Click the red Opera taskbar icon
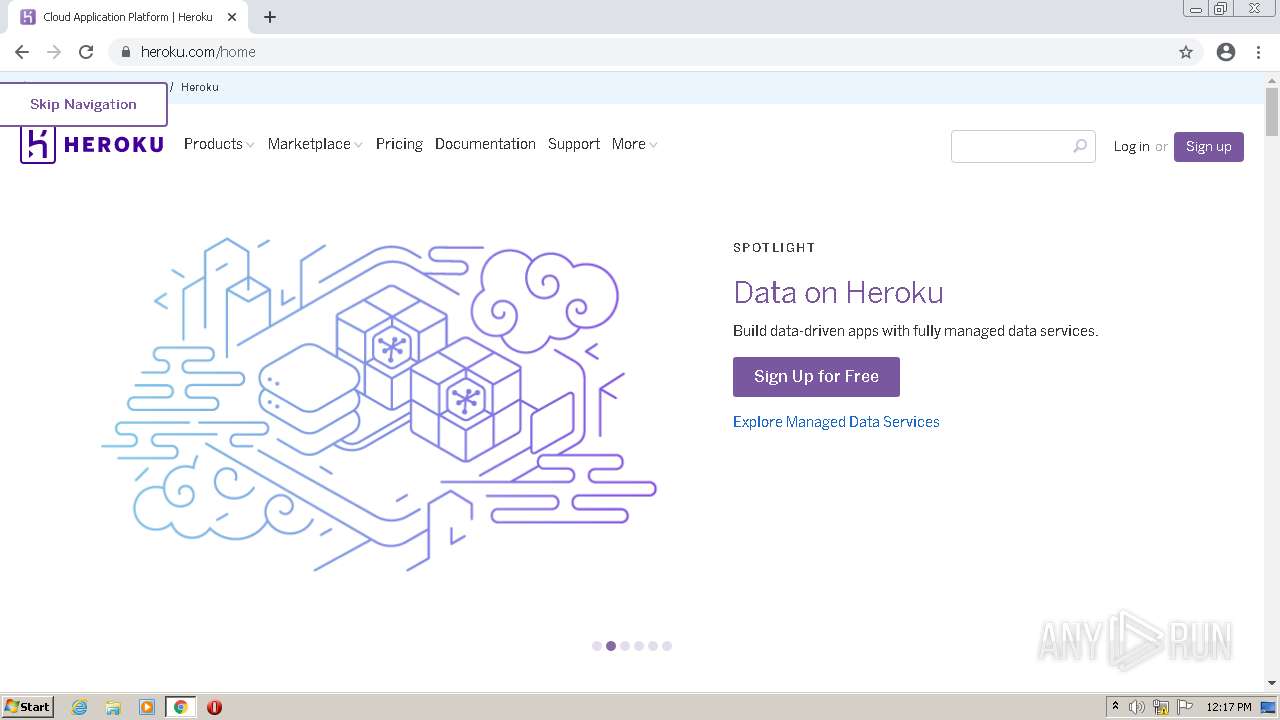This screenshot has height=720, width=1280. (214, 707)
